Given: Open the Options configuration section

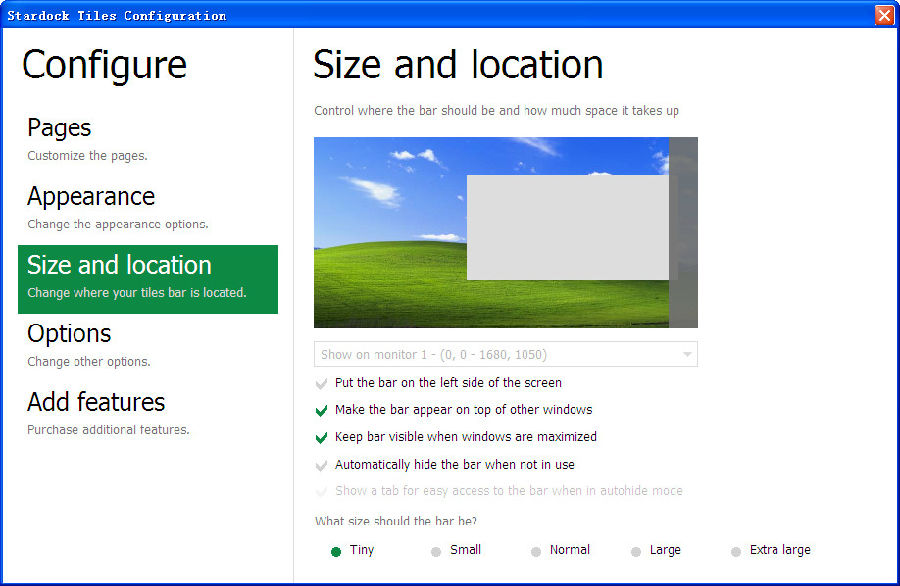Looking at the screenshot, I should (x=69, y=334).
